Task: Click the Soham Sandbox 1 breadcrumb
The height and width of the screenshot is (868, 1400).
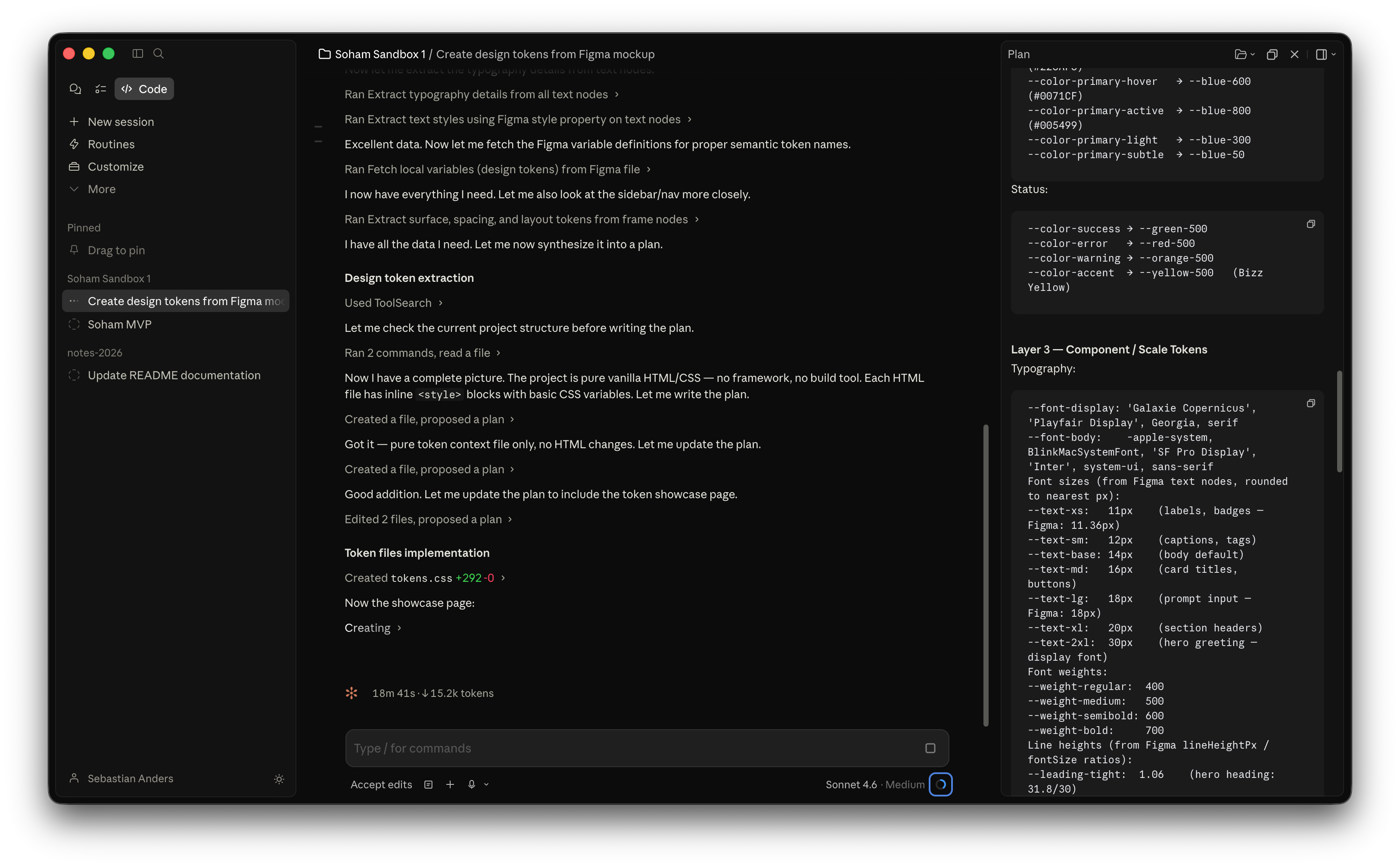Action: tap(380, 54)
